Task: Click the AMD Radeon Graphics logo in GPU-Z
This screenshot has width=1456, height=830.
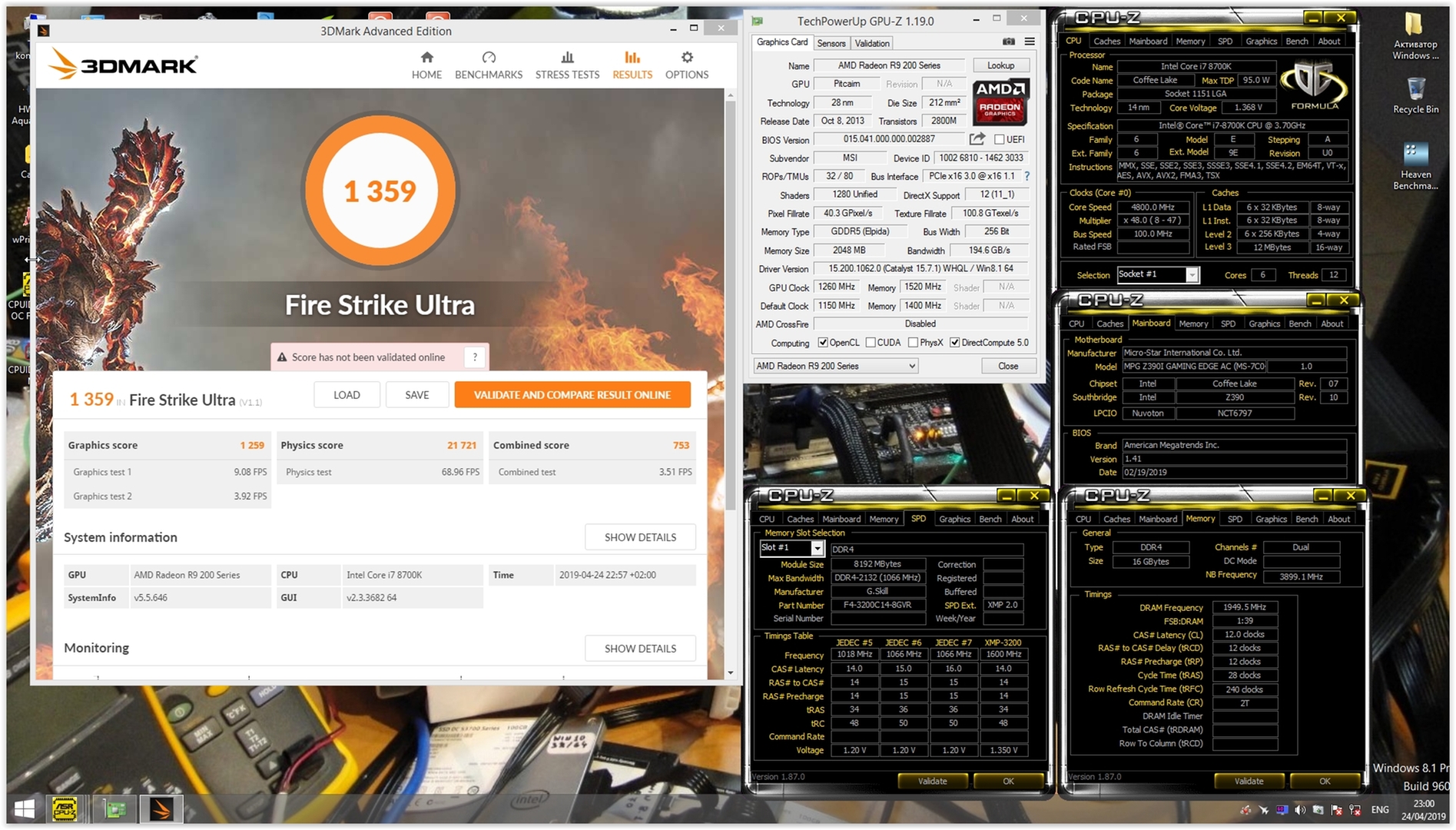Action: pyautogui.click(x=1000, y=102)
